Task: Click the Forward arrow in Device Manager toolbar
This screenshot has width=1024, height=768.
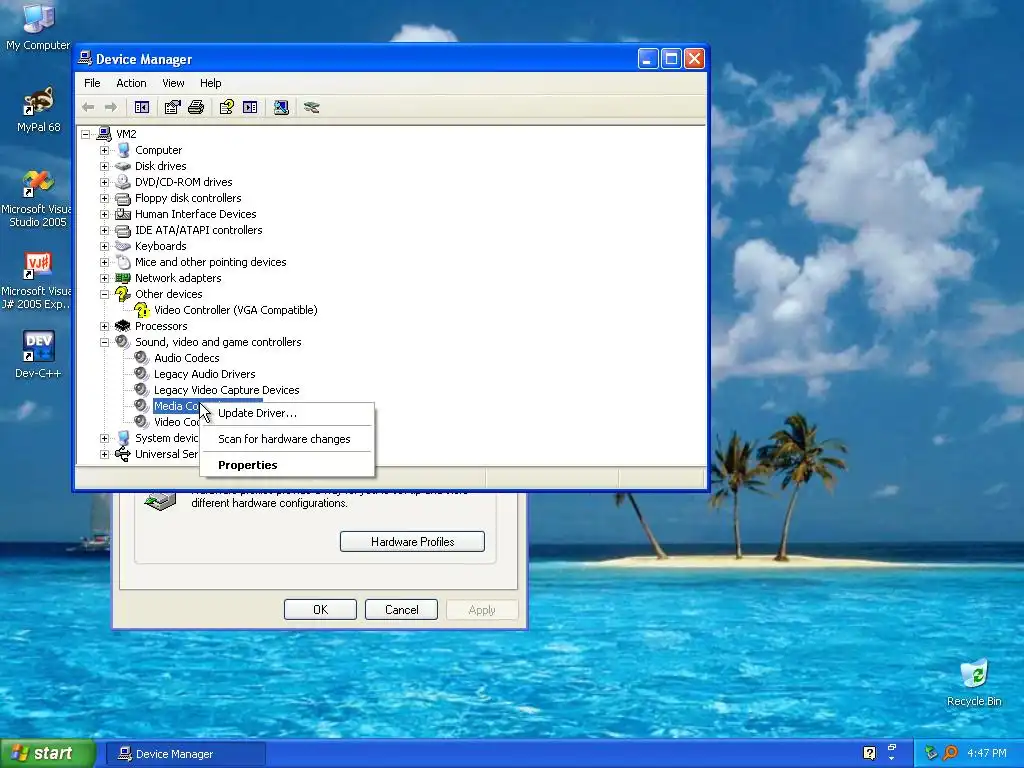Action: pos(111,107)
